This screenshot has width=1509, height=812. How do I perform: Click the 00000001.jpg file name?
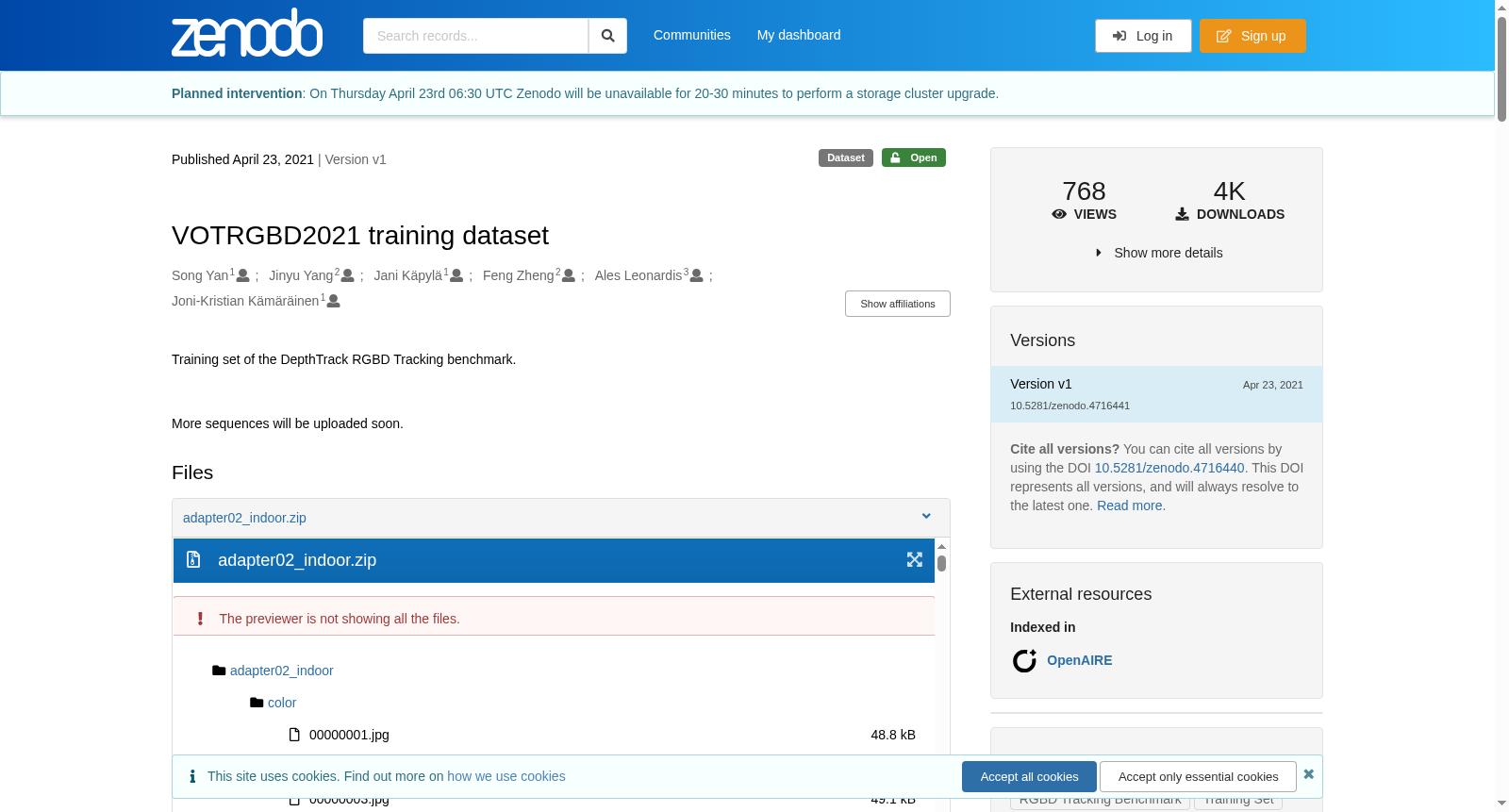349,735
